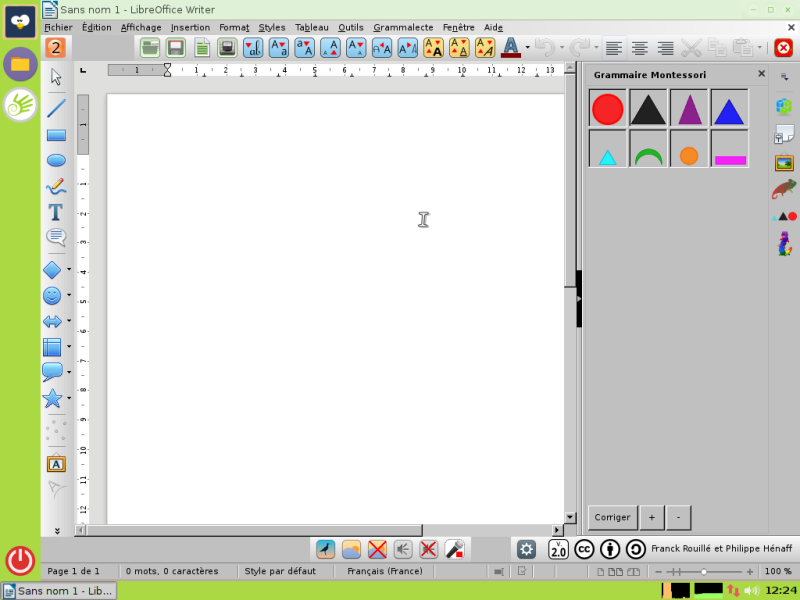Click the Fontwork 'A' frame icon

pyautogui.click(x=56, y=464)
